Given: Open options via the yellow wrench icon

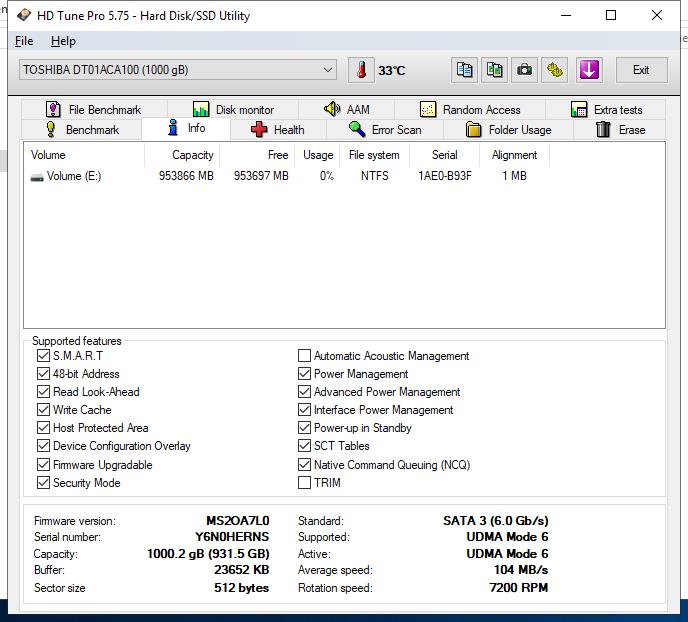Looking at the screenshot, I should (555, 70).
